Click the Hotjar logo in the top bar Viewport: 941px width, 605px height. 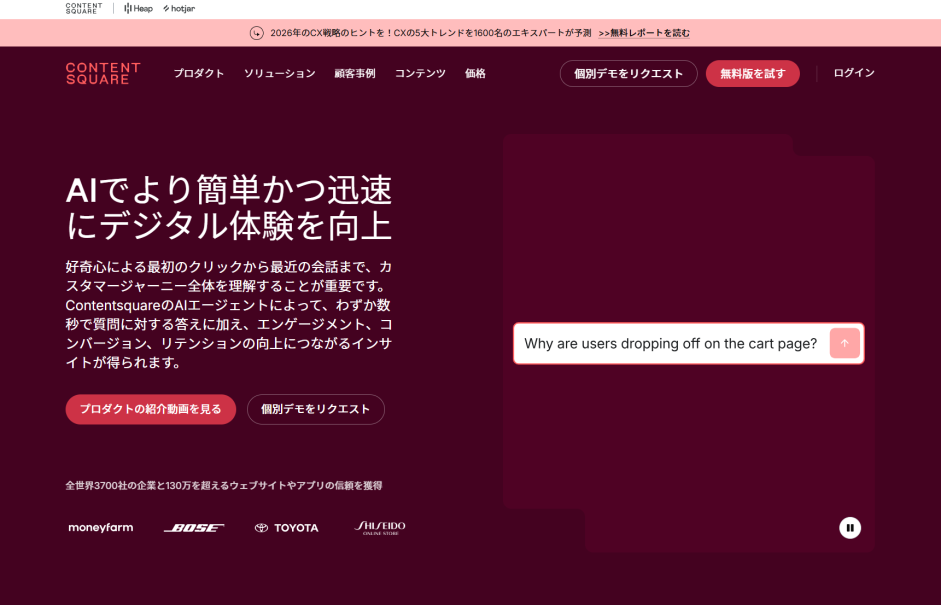(179, 8)
